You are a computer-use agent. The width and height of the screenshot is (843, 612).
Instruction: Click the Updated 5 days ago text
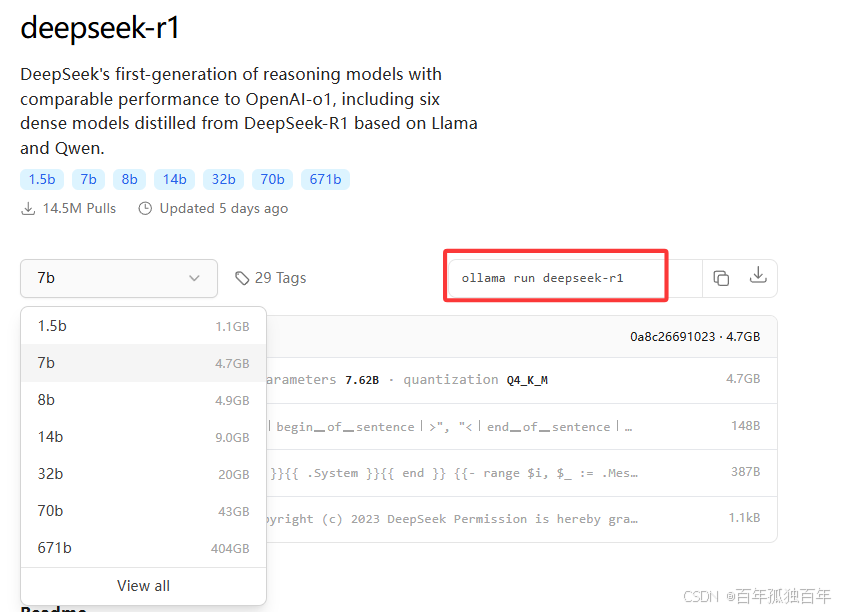coord(224,209)
